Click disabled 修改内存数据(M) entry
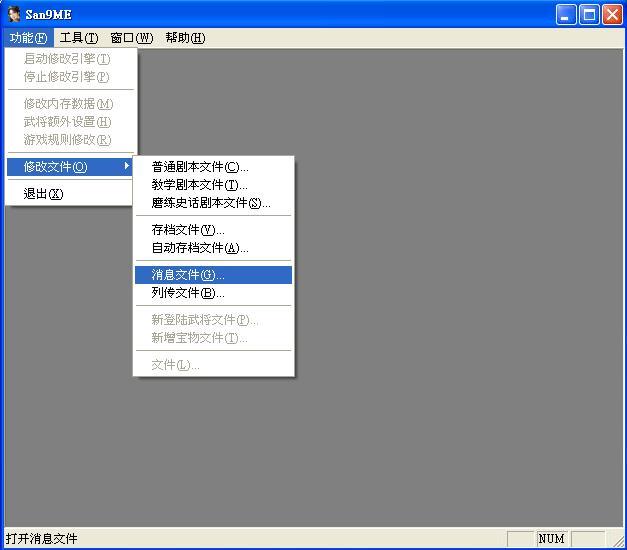The width and height of the screenshot is (627, 550). click(x=70, y=104)
